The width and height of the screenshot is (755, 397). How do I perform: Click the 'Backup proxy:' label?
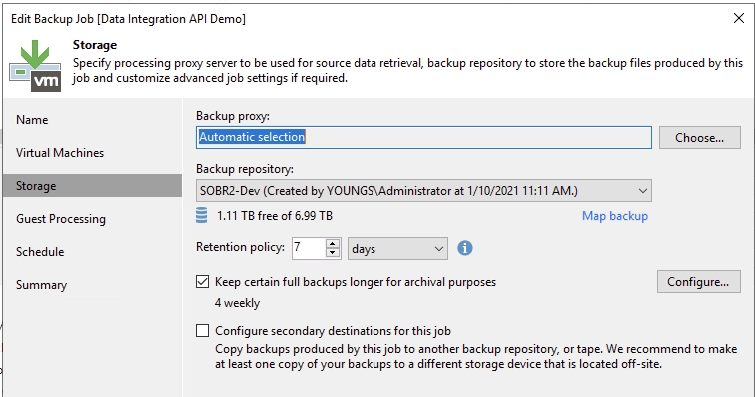[x=233, y=116]
